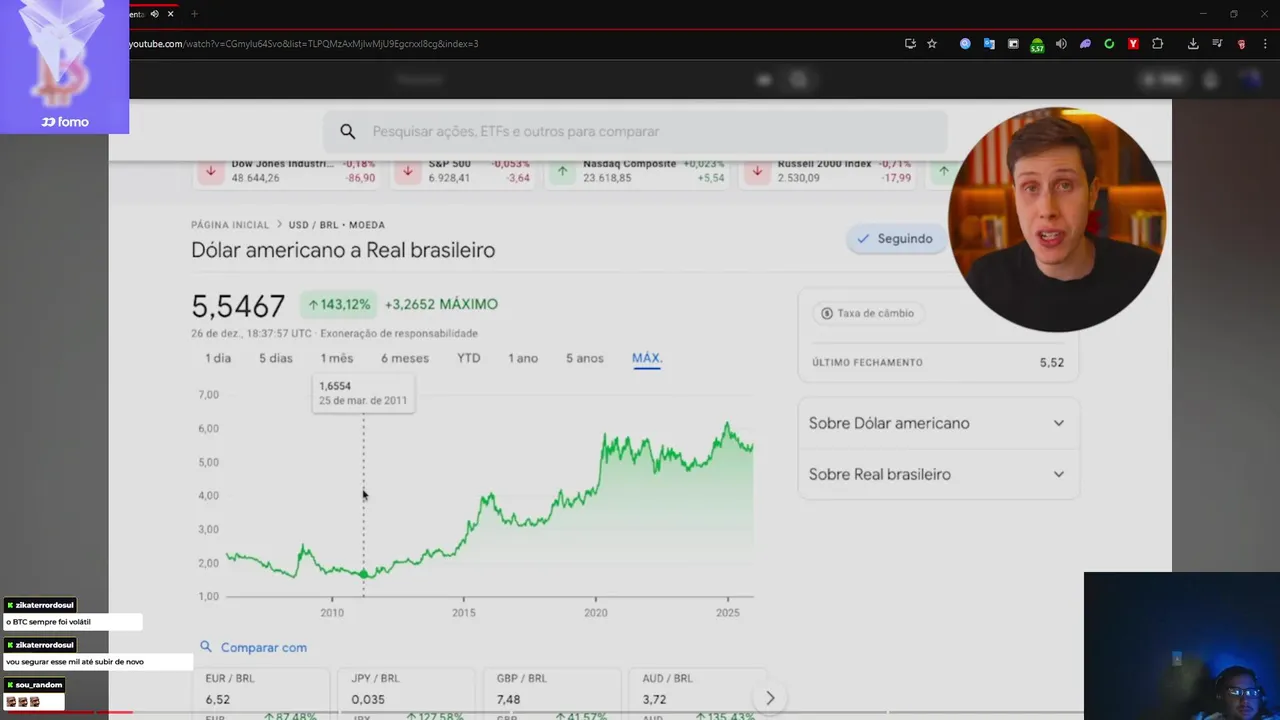Screen dimensions: 1280x720
Task: Expand Sobre Real brasileiro section
Action: (938, 474)
